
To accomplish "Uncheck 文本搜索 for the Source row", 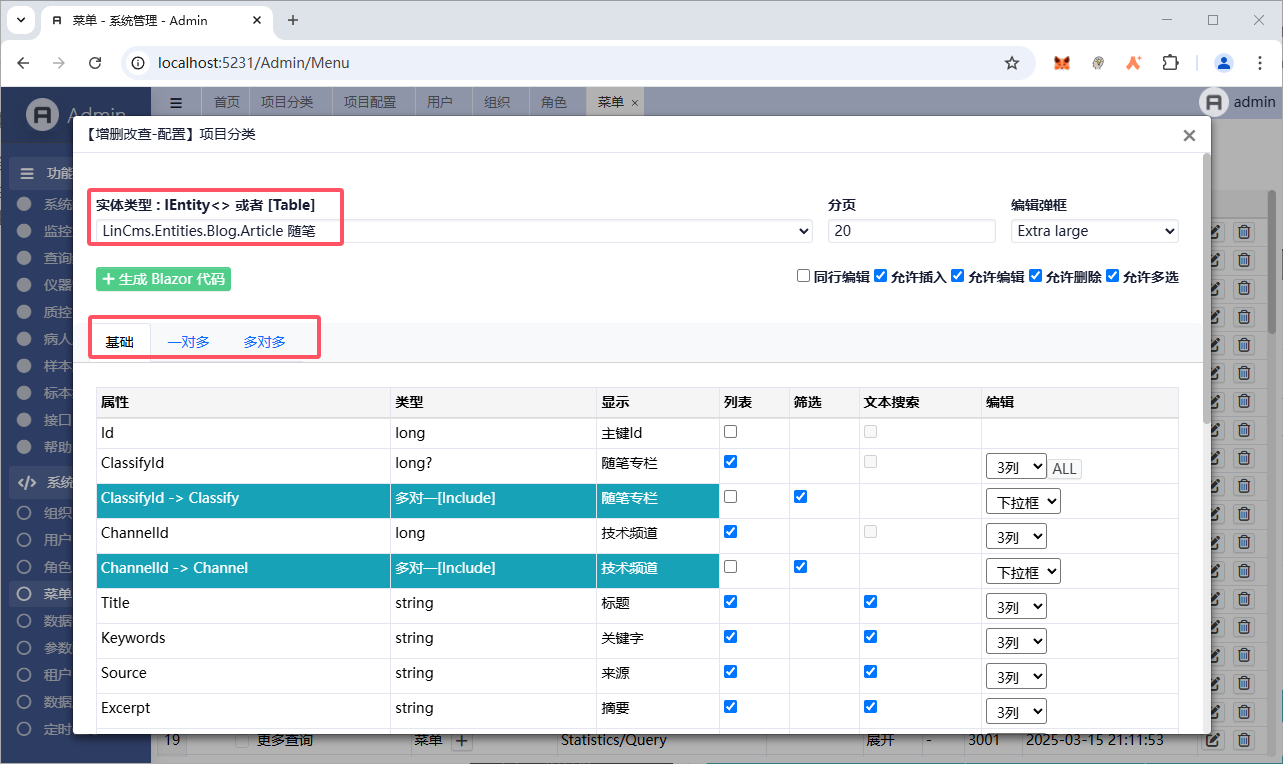I will [870, 672].
